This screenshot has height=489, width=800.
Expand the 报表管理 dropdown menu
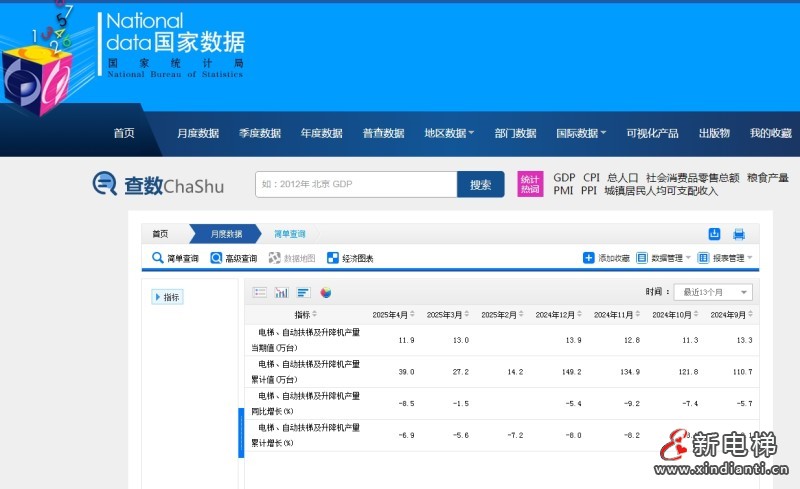pyautogui.click(x=726, y=258)
